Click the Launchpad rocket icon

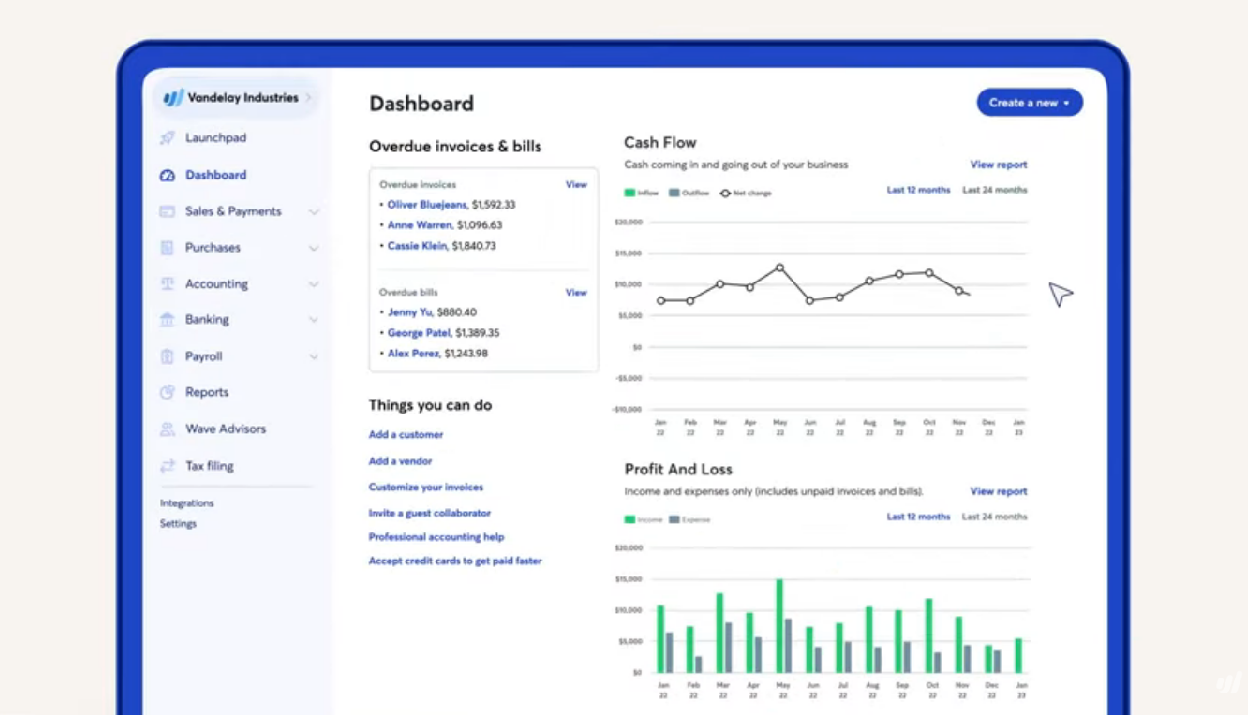click(167, 138)
